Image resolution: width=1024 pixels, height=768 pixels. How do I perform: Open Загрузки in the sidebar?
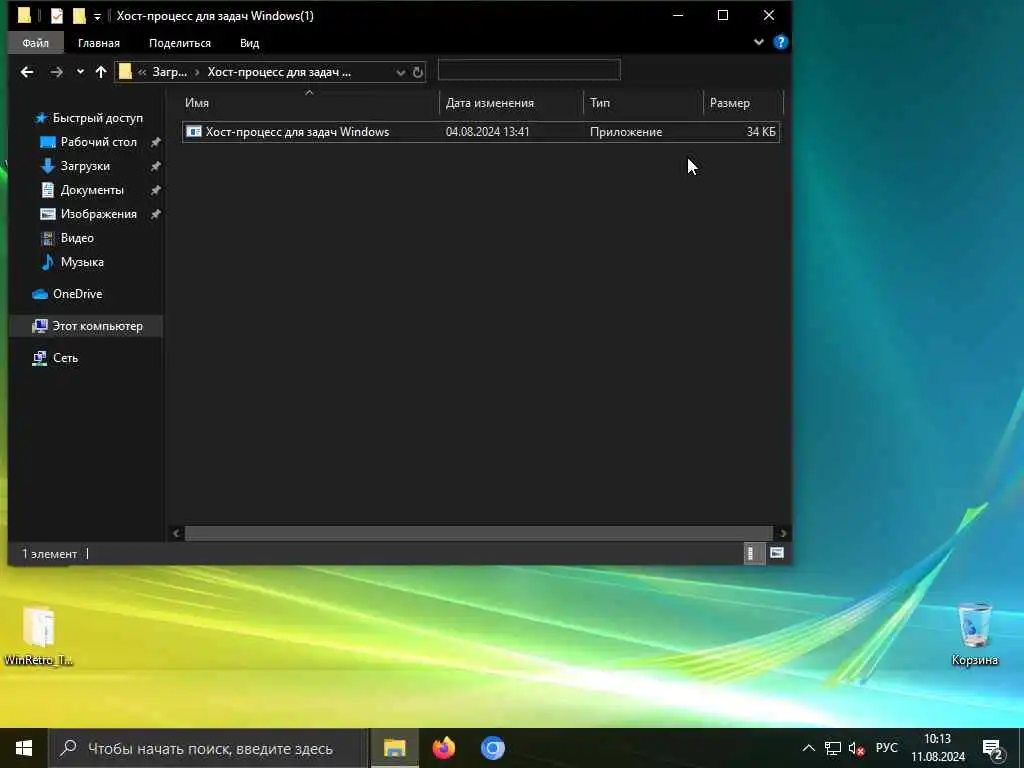tap(75, 166)
